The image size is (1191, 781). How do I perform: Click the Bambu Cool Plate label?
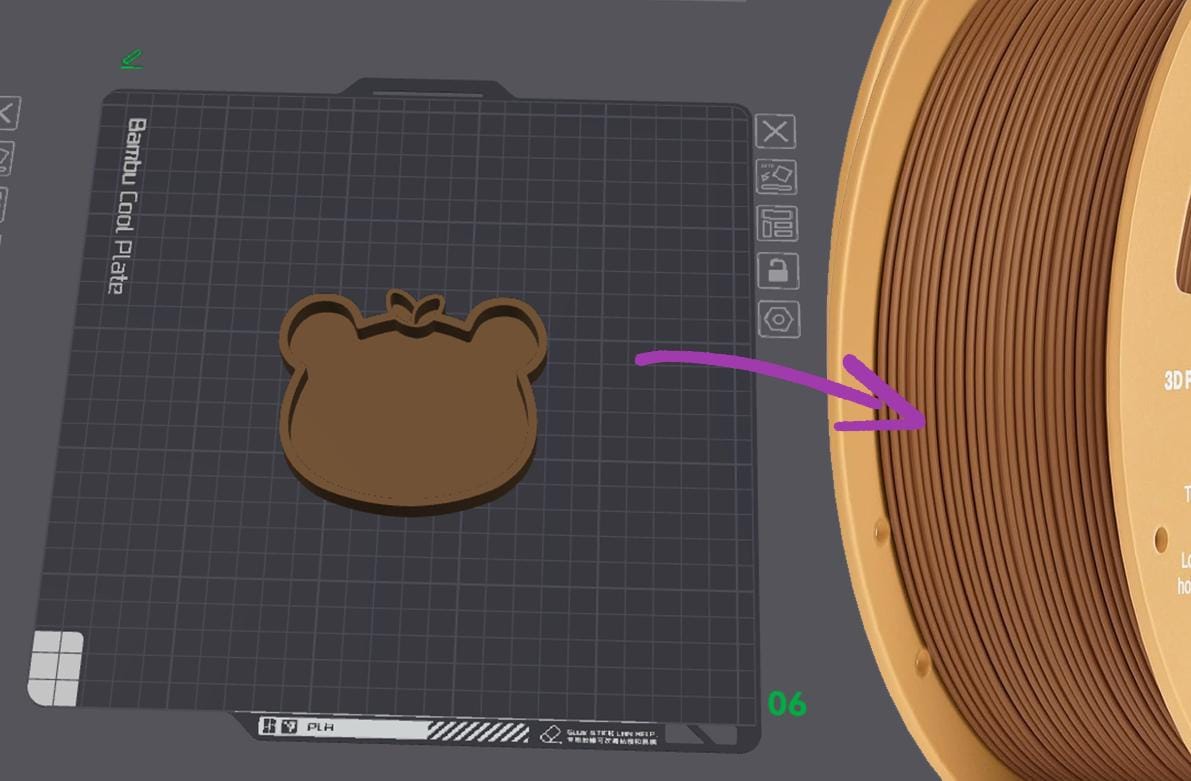[128, 205]
